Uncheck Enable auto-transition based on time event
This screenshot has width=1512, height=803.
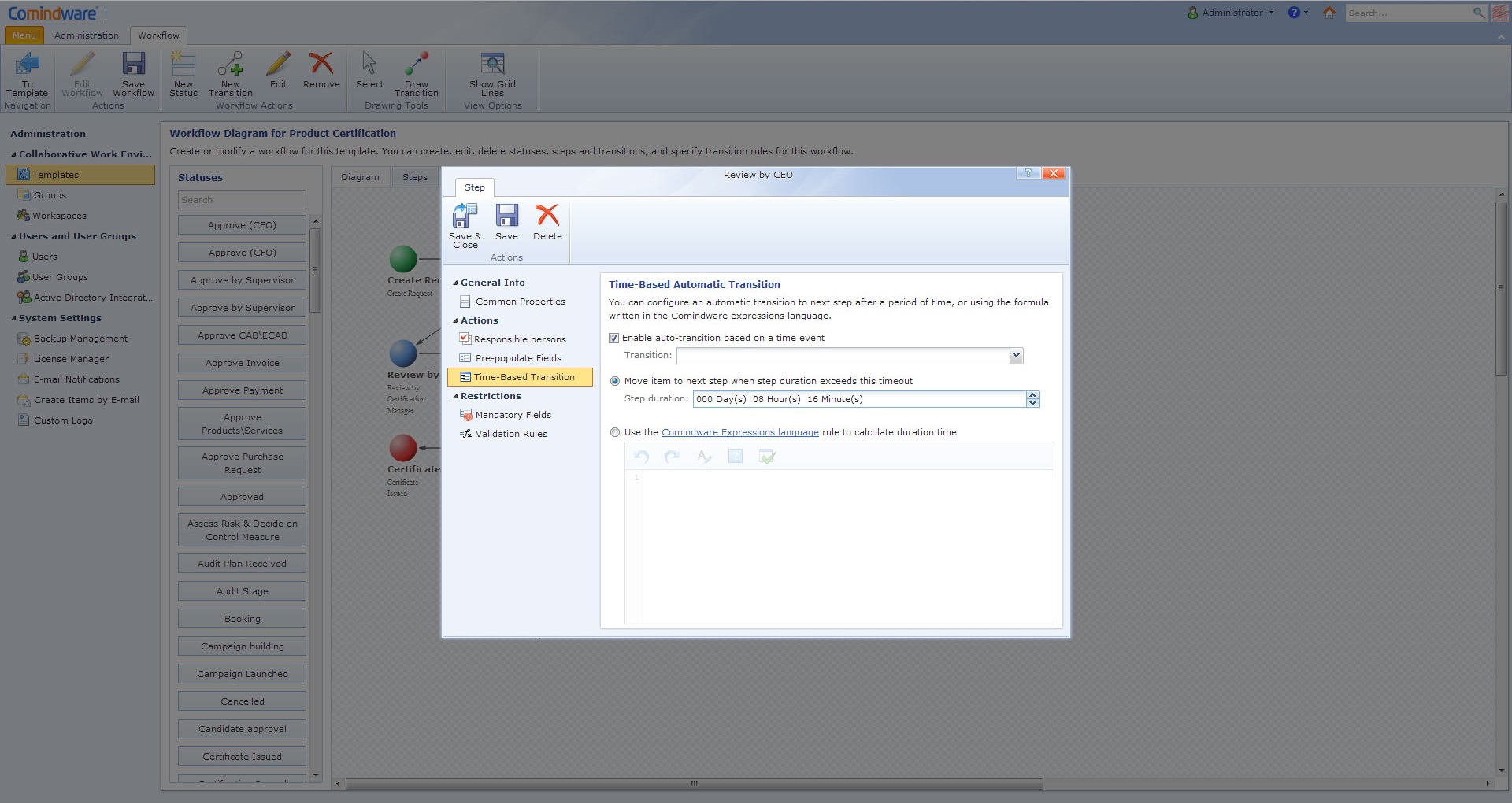point(614,339)
